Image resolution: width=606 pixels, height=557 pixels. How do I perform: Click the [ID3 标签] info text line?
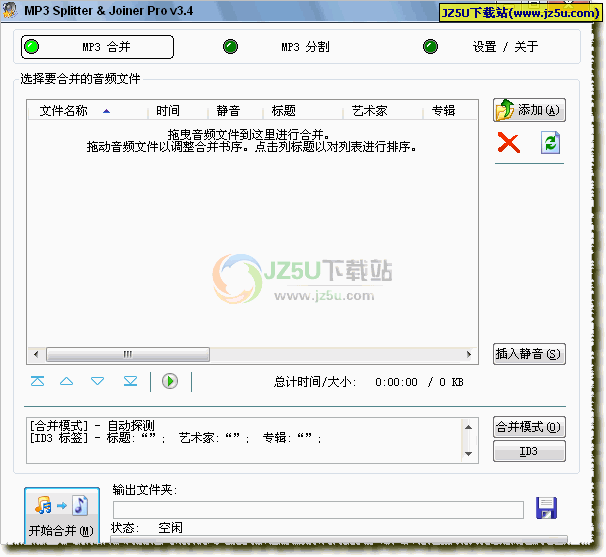point(176,438)
